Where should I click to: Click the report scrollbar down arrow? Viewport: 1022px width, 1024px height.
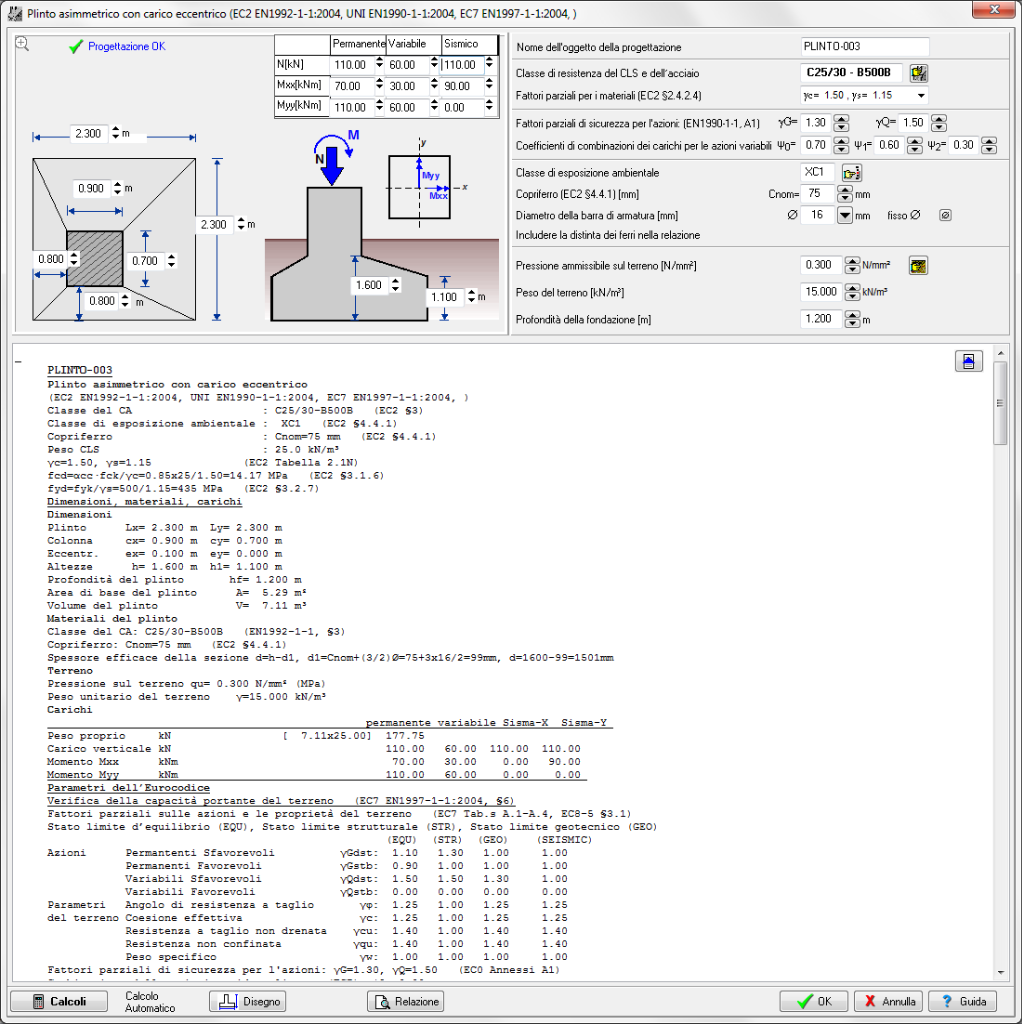[x=1000, y=972]
